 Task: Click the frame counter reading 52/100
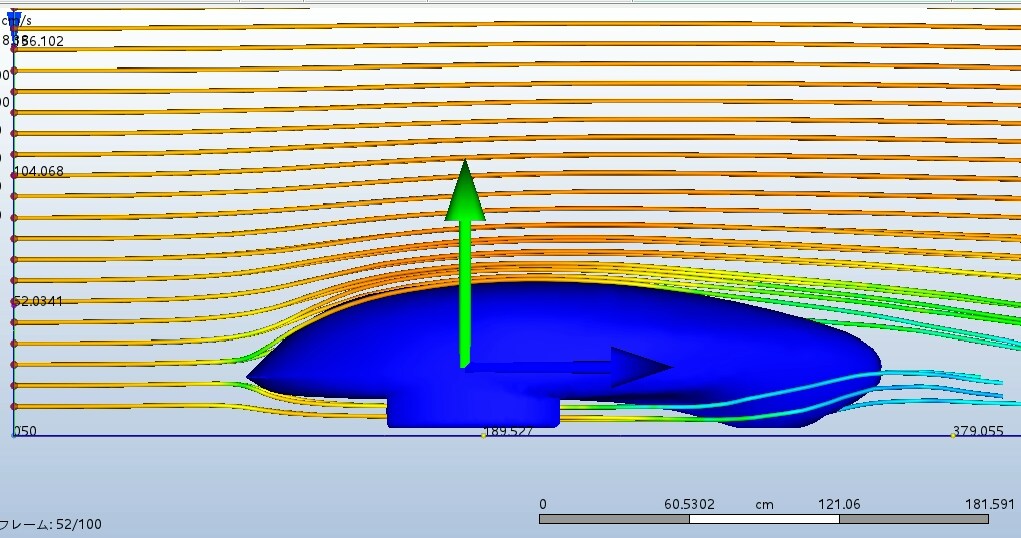[x=51, y=524]
